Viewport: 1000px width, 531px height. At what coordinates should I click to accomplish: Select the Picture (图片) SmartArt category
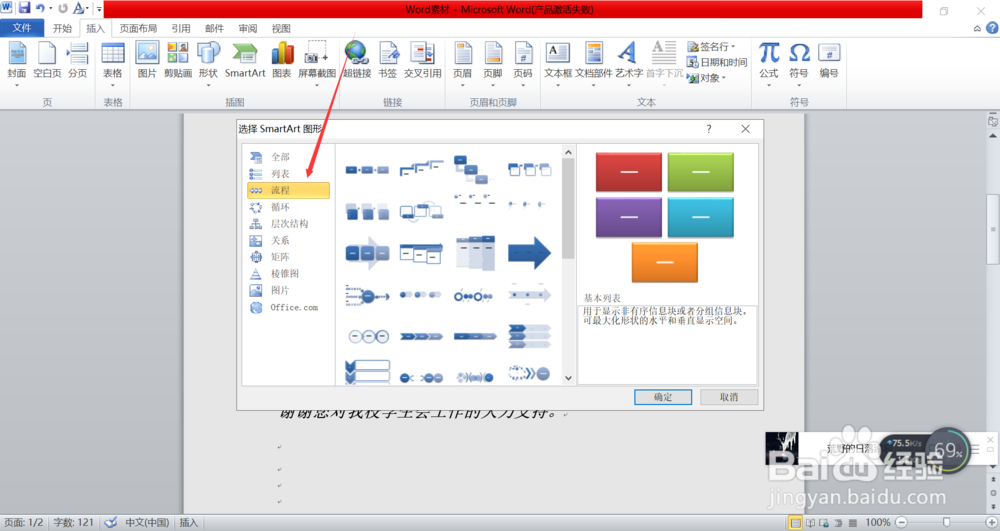pos(288,290)
